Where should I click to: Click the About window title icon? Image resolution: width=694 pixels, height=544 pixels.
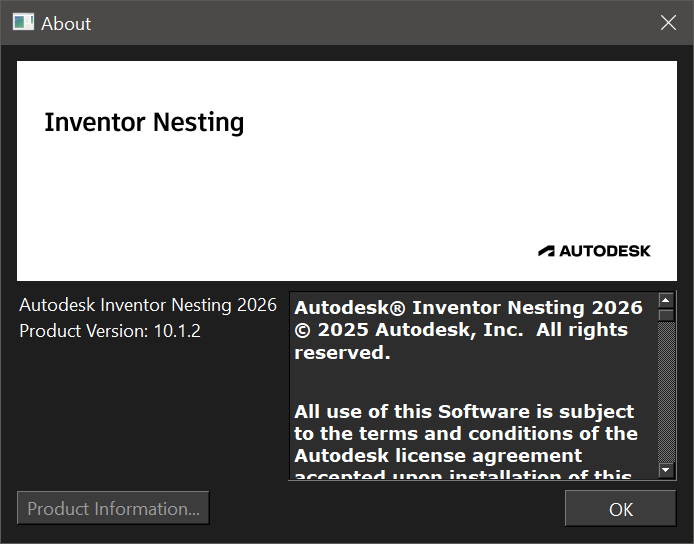[x=23, y=22]
